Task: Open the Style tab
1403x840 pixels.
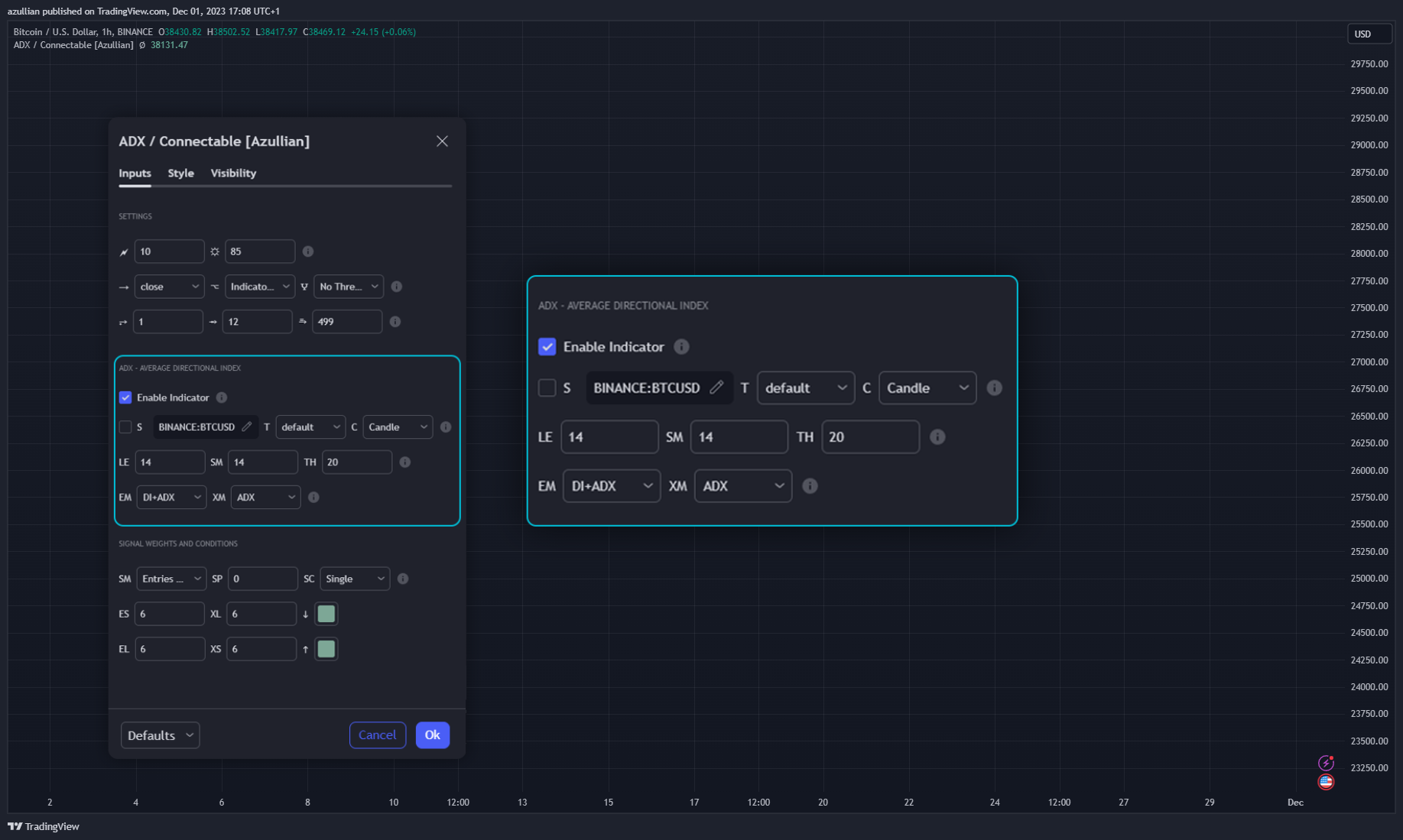Action: click(180, 174)
